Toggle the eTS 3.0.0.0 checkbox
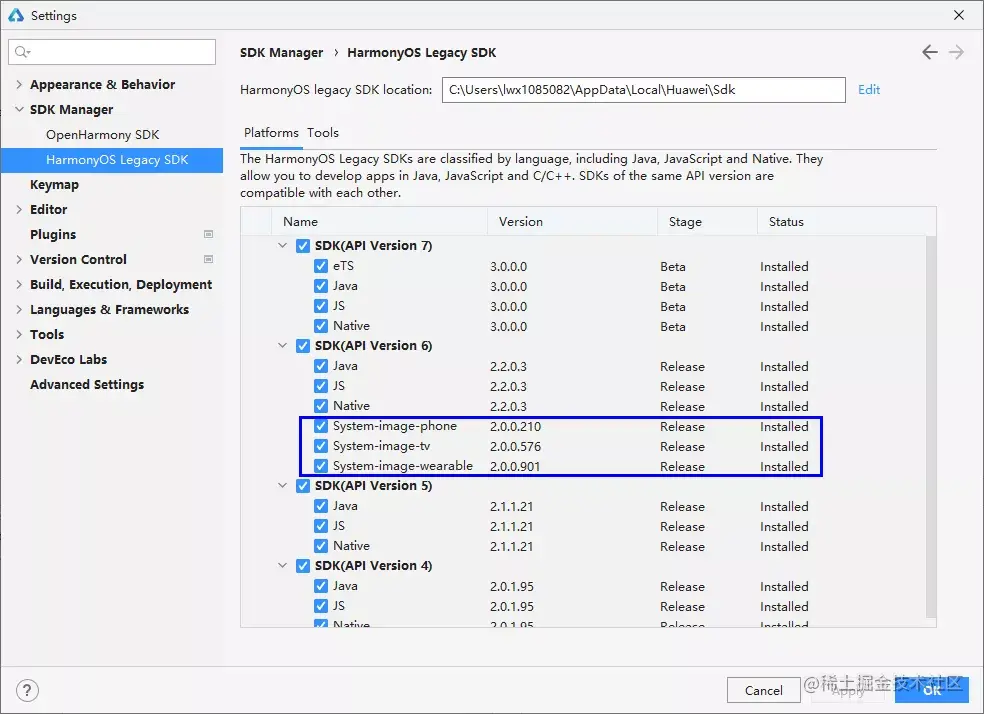Image resolution: width=984 pixels, height=714 pixels. tap(321, 266)
